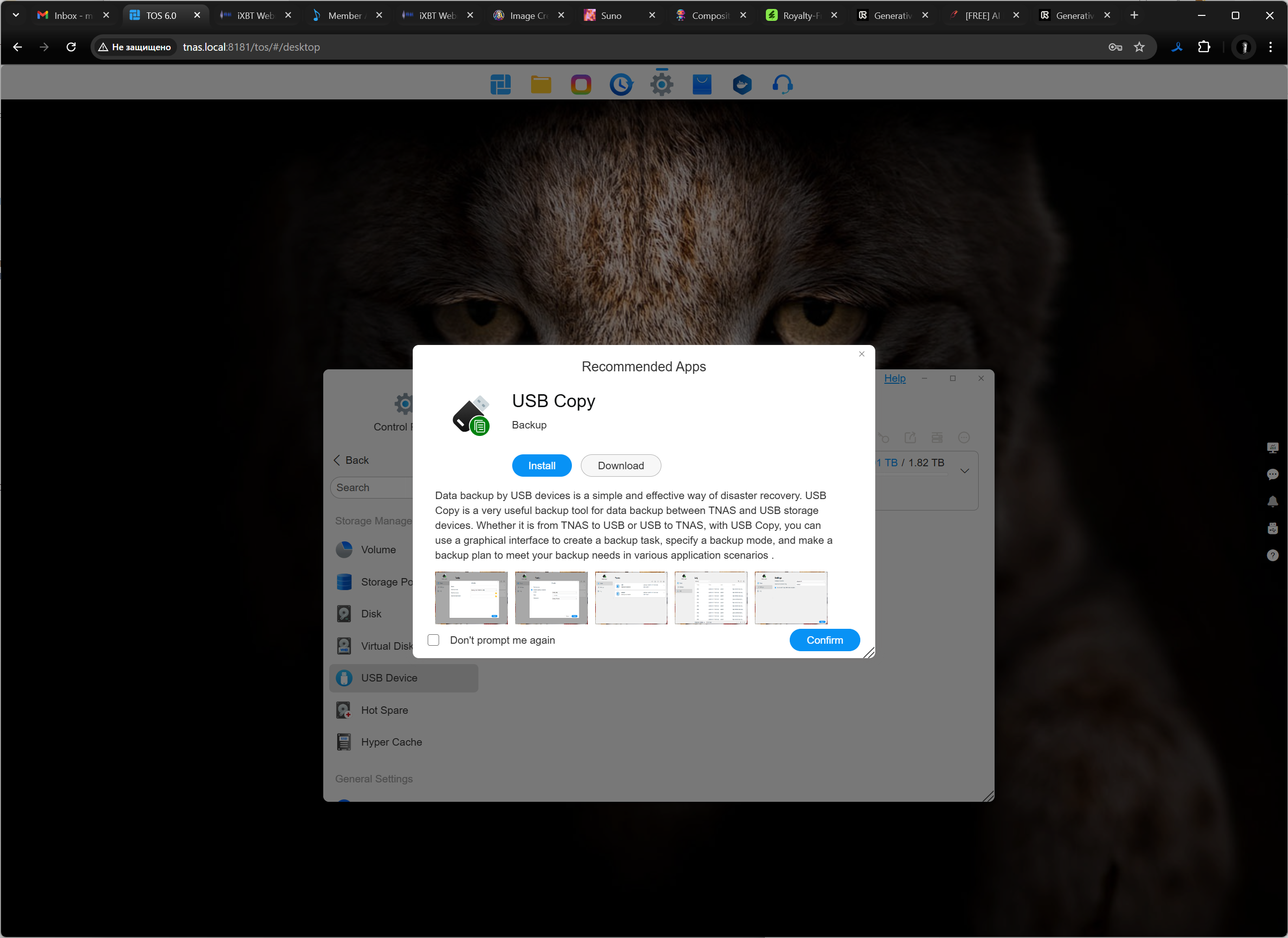Open Control Panel gear in top dock
Screen dimensions: 1288x938
(661, 85)
